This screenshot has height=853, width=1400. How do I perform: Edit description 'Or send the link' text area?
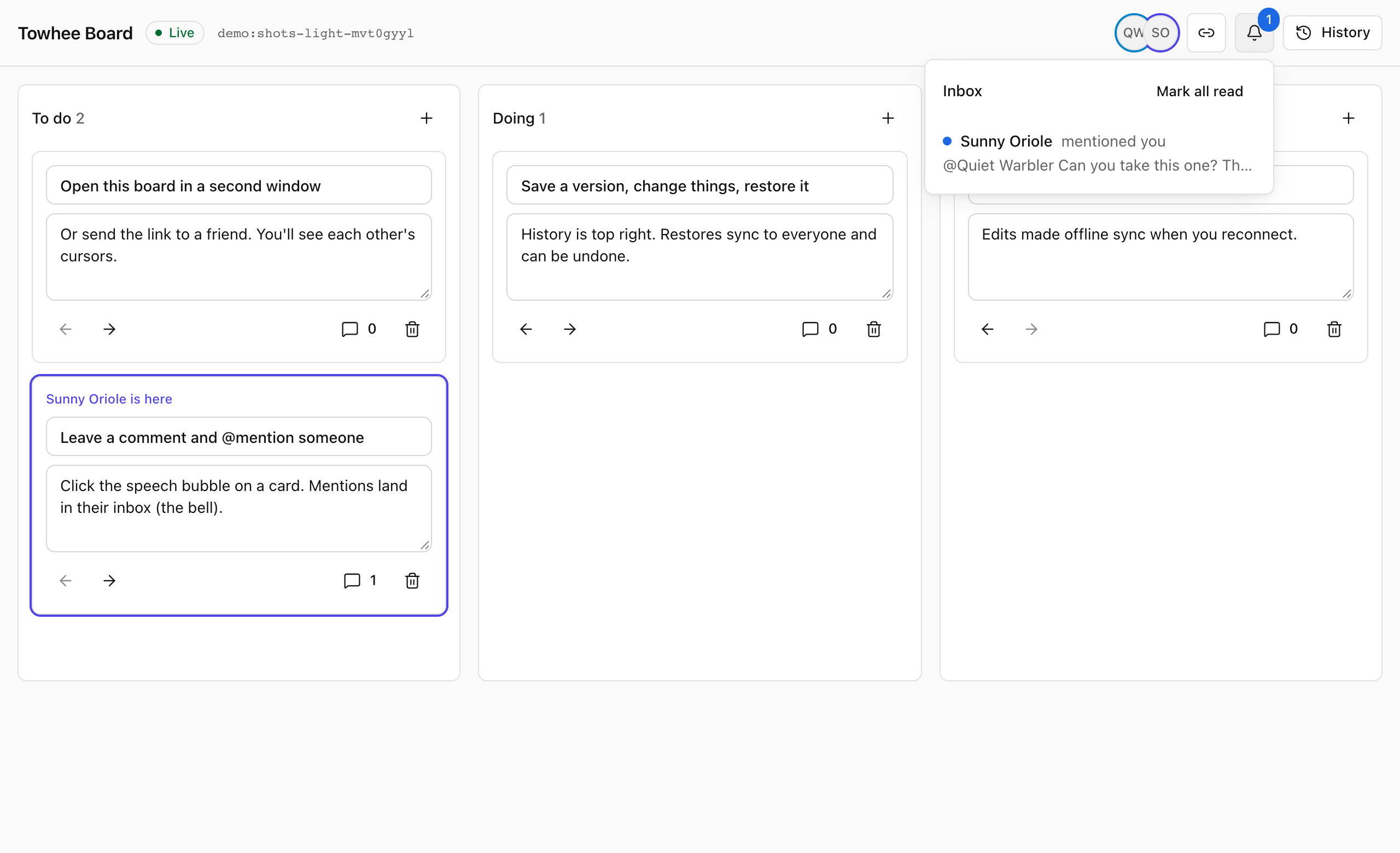(238, 257)
